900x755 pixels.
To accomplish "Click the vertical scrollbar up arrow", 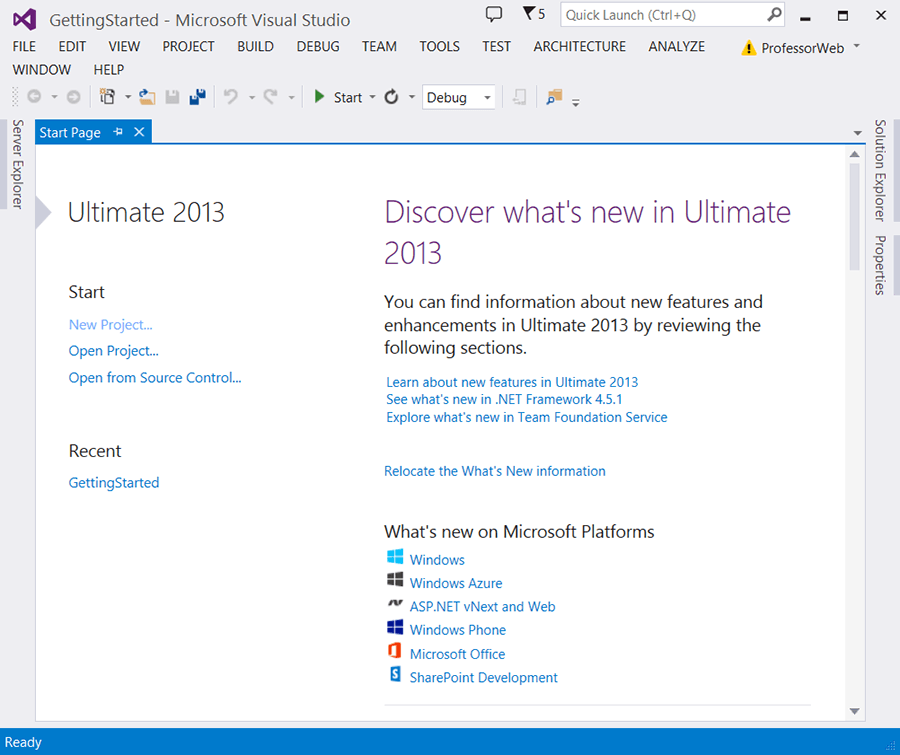I will click(x=855, y=154).
